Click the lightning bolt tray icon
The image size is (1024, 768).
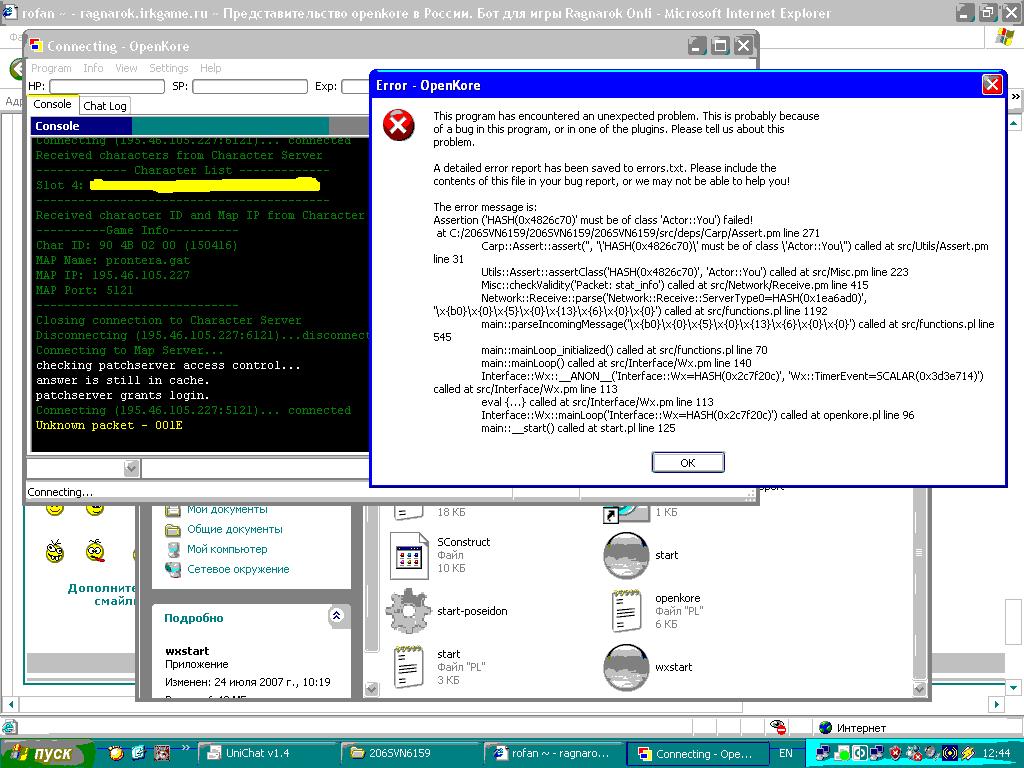[968, 753]
